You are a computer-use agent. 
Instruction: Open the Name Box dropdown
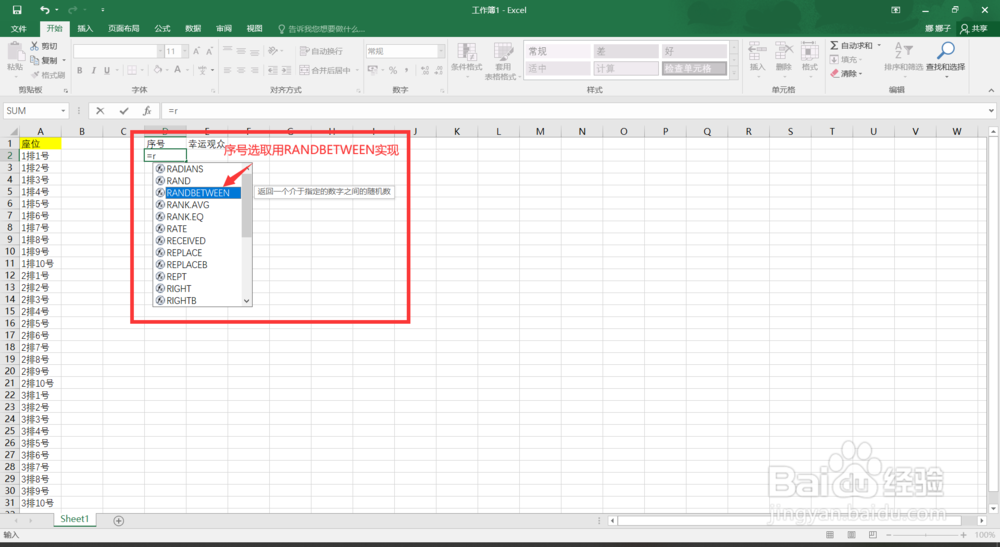(x=63, y=111)
